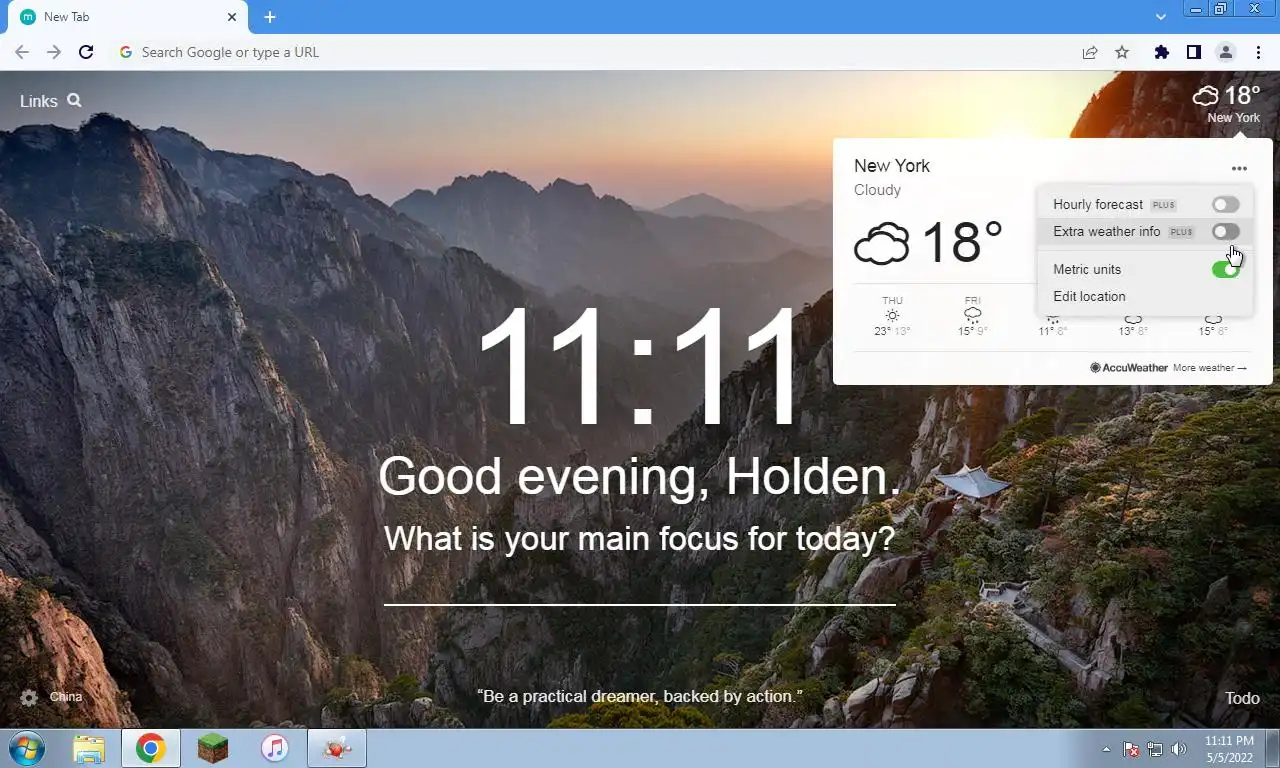This screenshot has width=1280, height=768.
Task: Click the Chrome taskbar icon
Action: tap(151, 748)
